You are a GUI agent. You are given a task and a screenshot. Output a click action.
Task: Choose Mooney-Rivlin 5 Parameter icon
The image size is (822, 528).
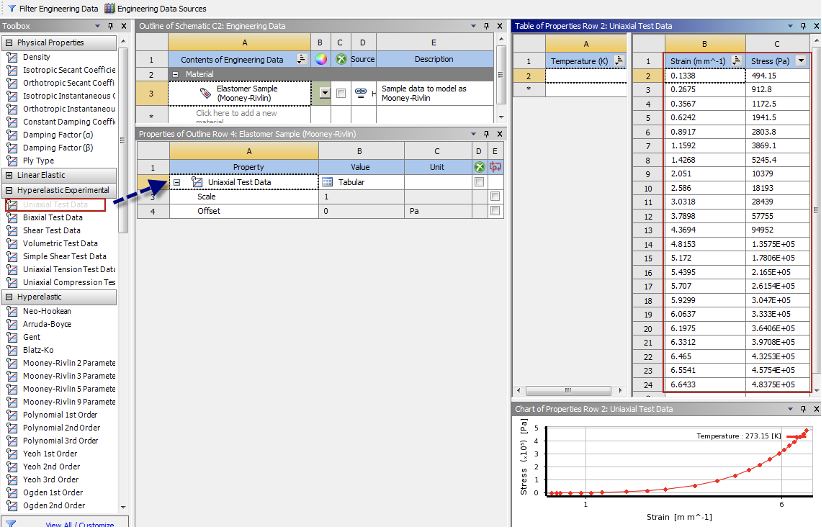click(x=12, y=389)
